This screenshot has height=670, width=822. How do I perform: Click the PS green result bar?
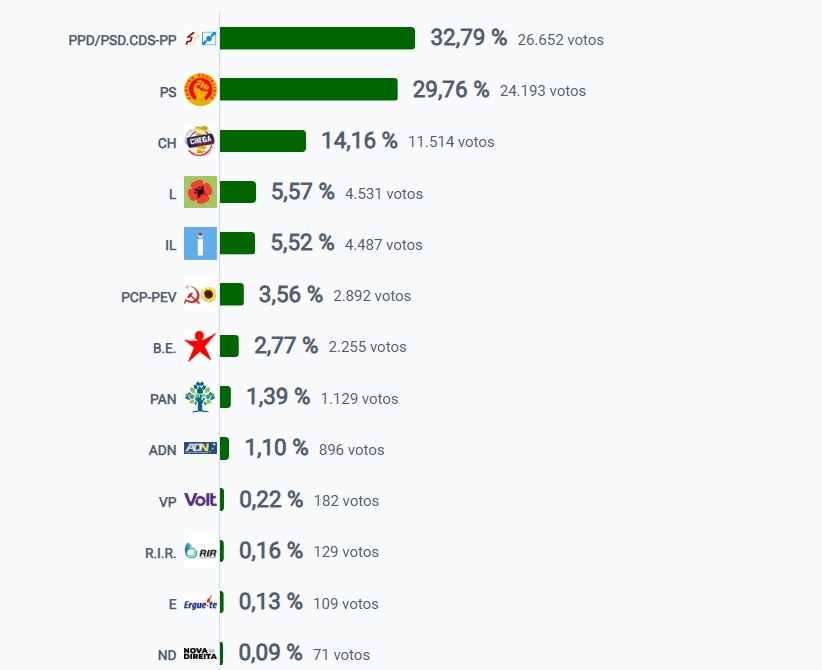coord(309,89)
